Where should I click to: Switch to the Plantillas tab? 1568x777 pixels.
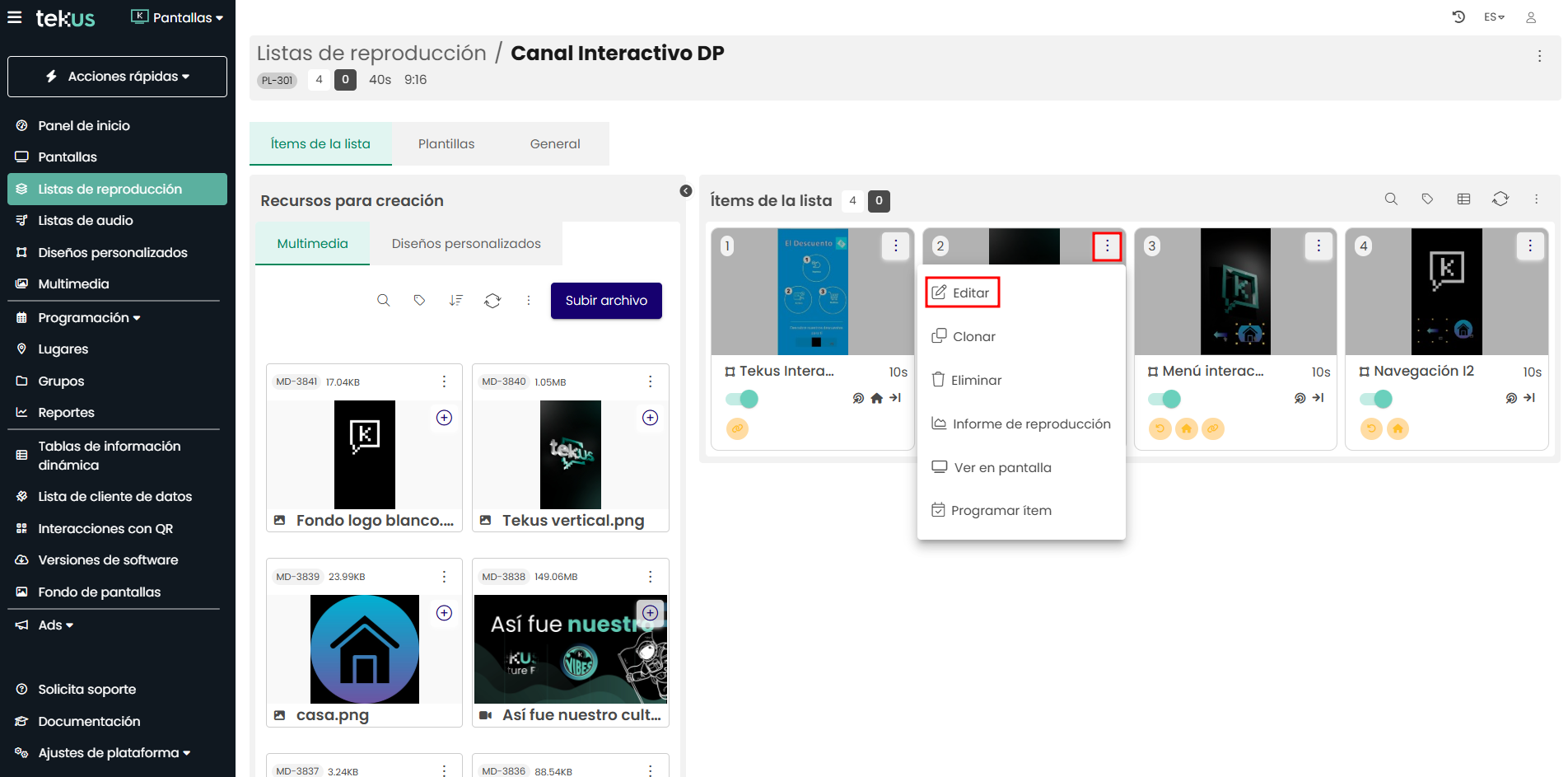point(446,143)
